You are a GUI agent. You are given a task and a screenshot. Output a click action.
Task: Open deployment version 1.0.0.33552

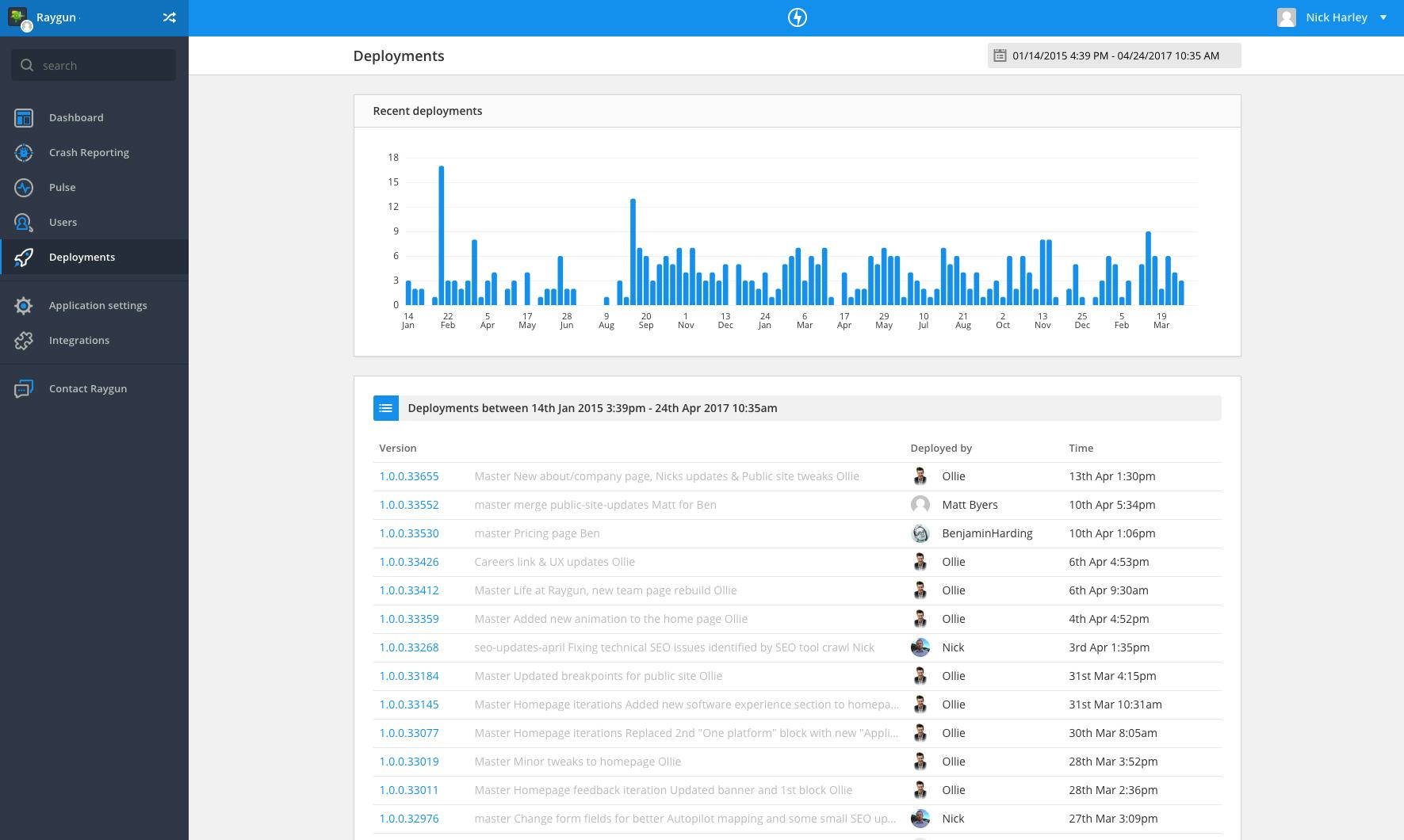pos(409,505)
